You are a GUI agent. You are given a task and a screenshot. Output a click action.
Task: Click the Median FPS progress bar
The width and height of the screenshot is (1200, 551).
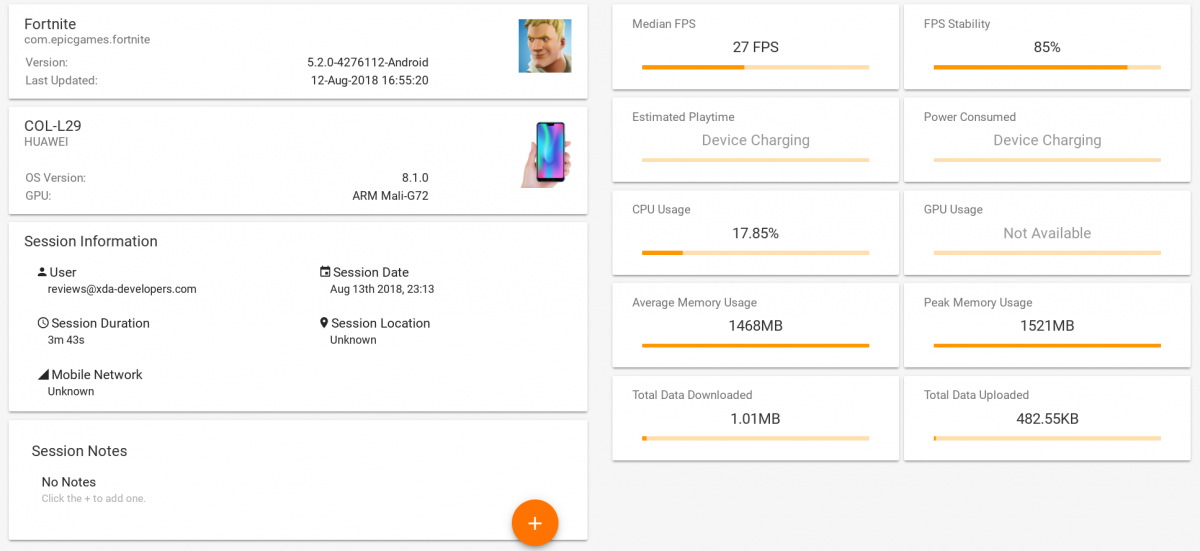[x=755, y=67]
